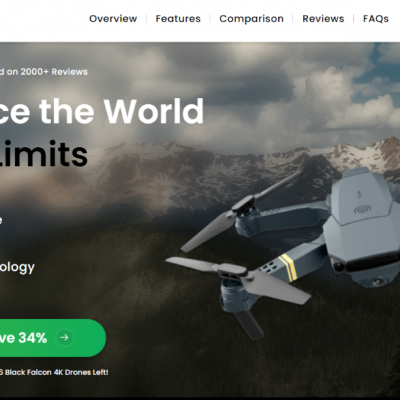400x400 pixels.
Task: Click the swirl logo on drone top
Action: pyautogui.click(x=362, y=210)
